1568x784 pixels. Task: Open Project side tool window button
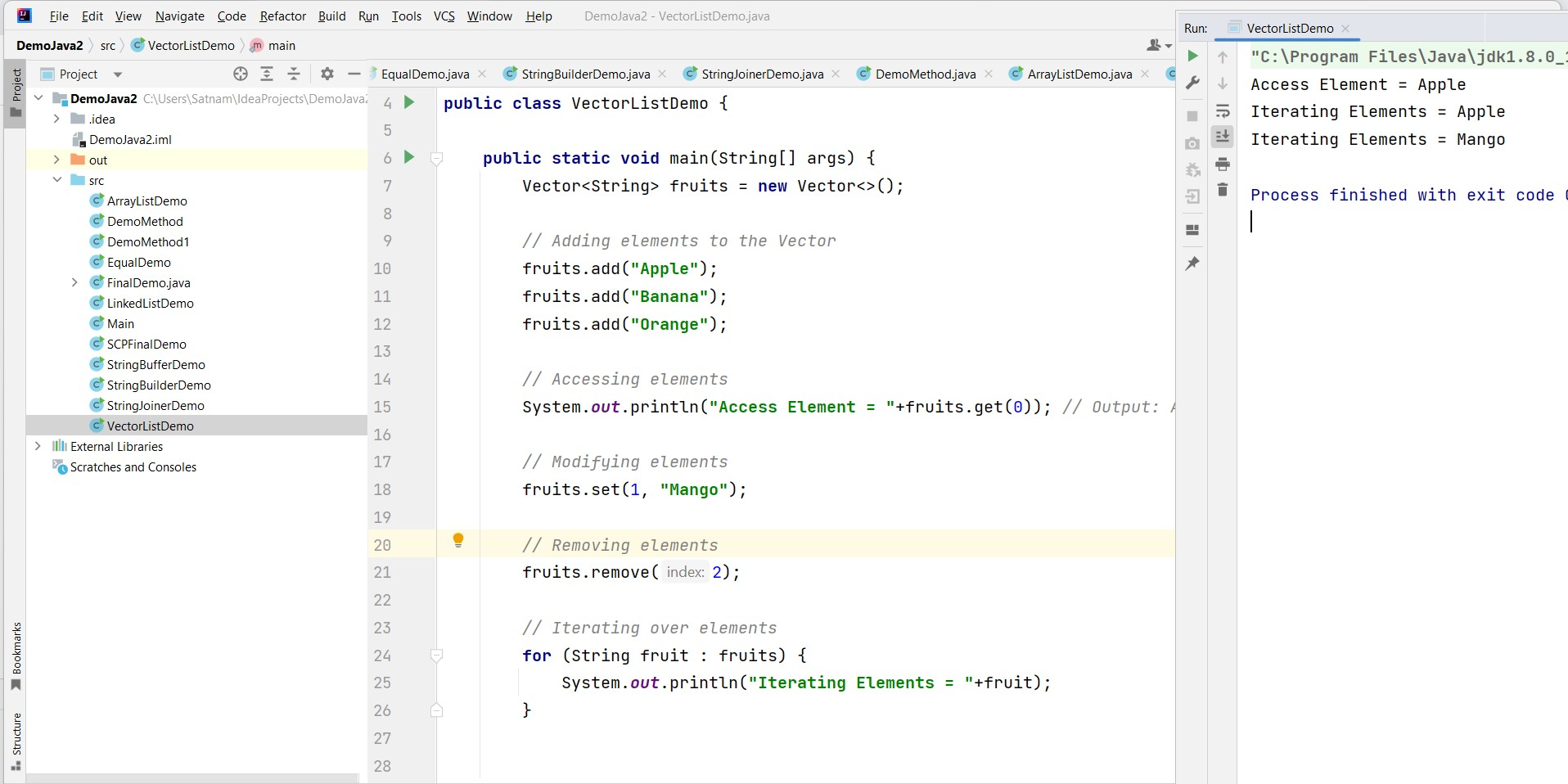pyautogui.click(x=16, y=92)
